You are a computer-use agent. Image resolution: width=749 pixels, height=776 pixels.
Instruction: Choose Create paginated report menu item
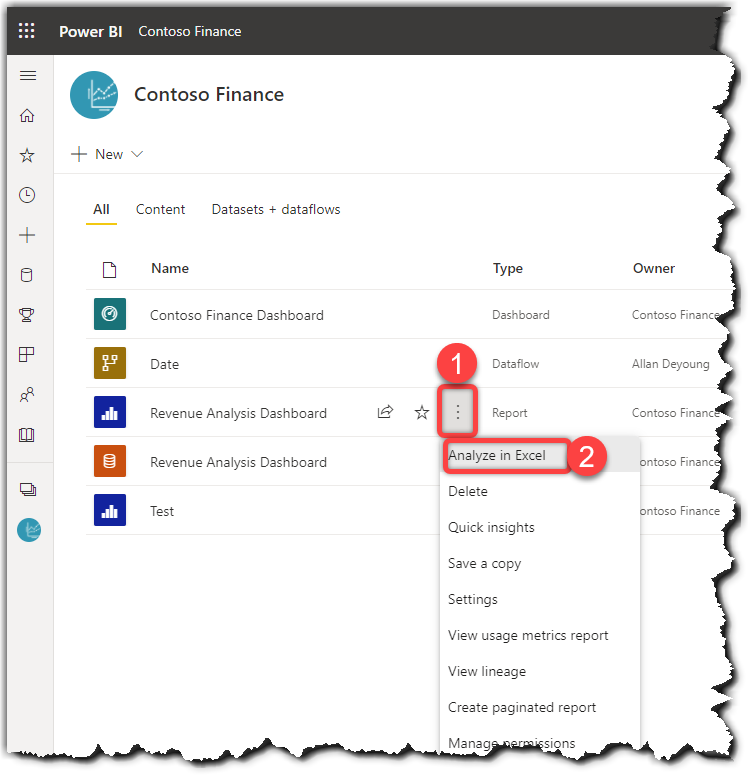[x=522, y=708]
